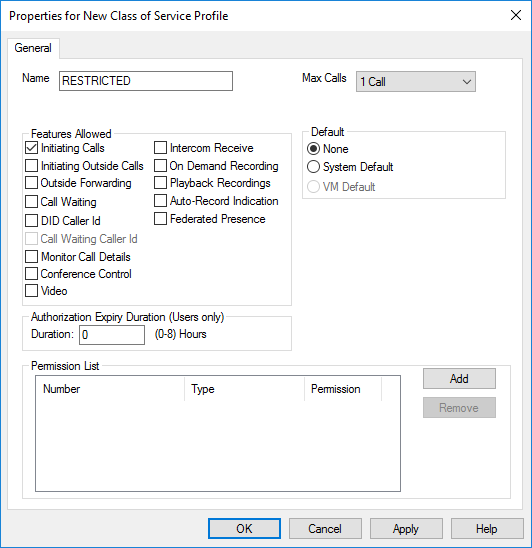Uncheck the Initiating Calls checkbox
The width and height of the screenshot is (532, 548).
point(31,148)
